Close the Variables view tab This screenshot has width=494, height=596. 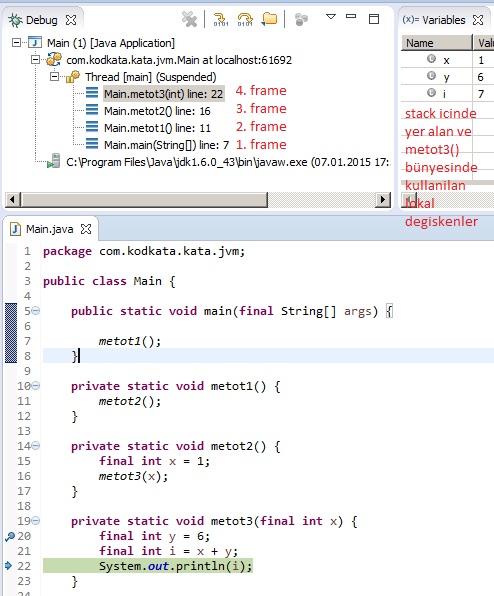tap(478, 20)
